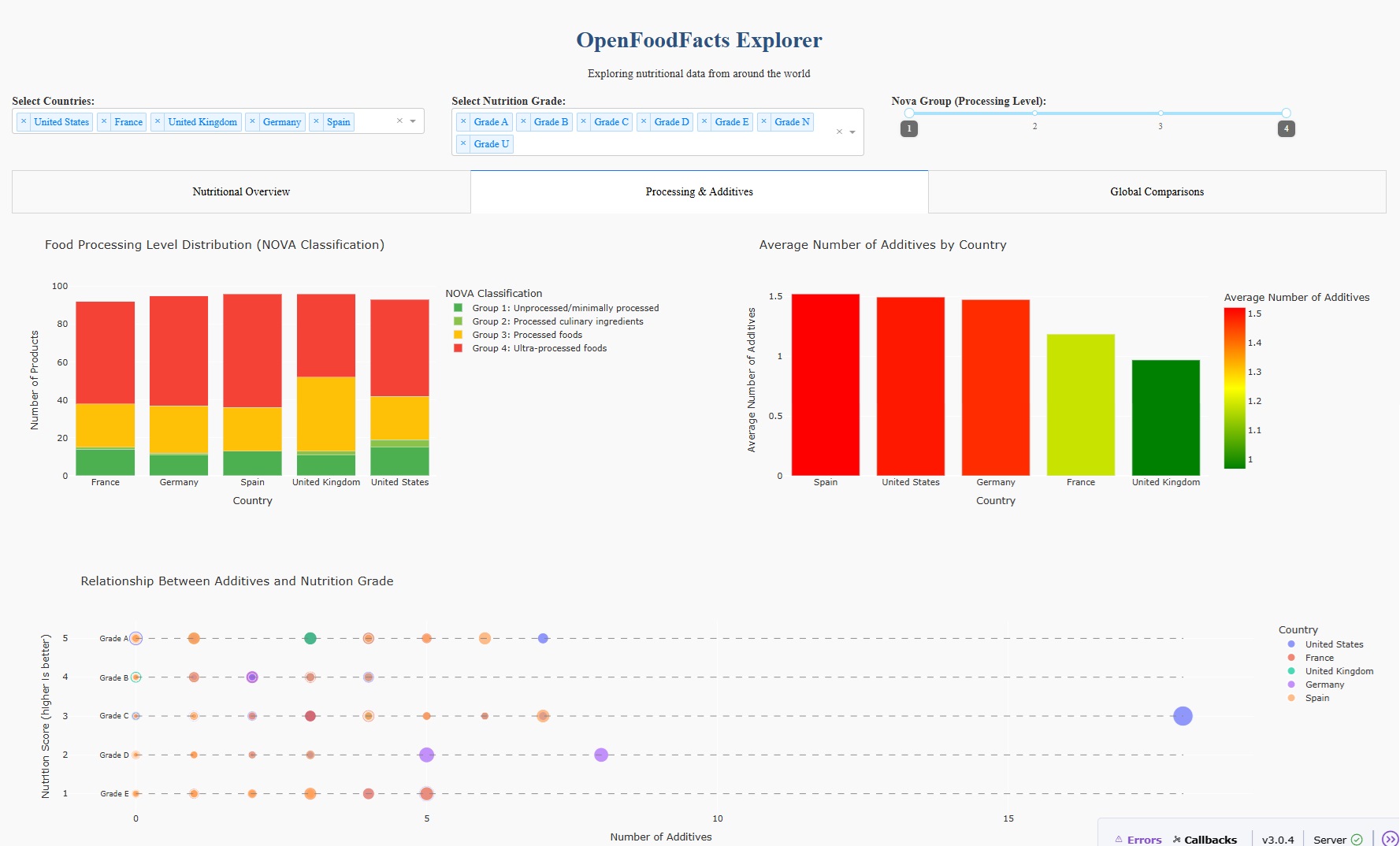The height and width of the screenshot is (846, 1400).
Task: Remove Germany country tag
Action: tap(252, 122)
